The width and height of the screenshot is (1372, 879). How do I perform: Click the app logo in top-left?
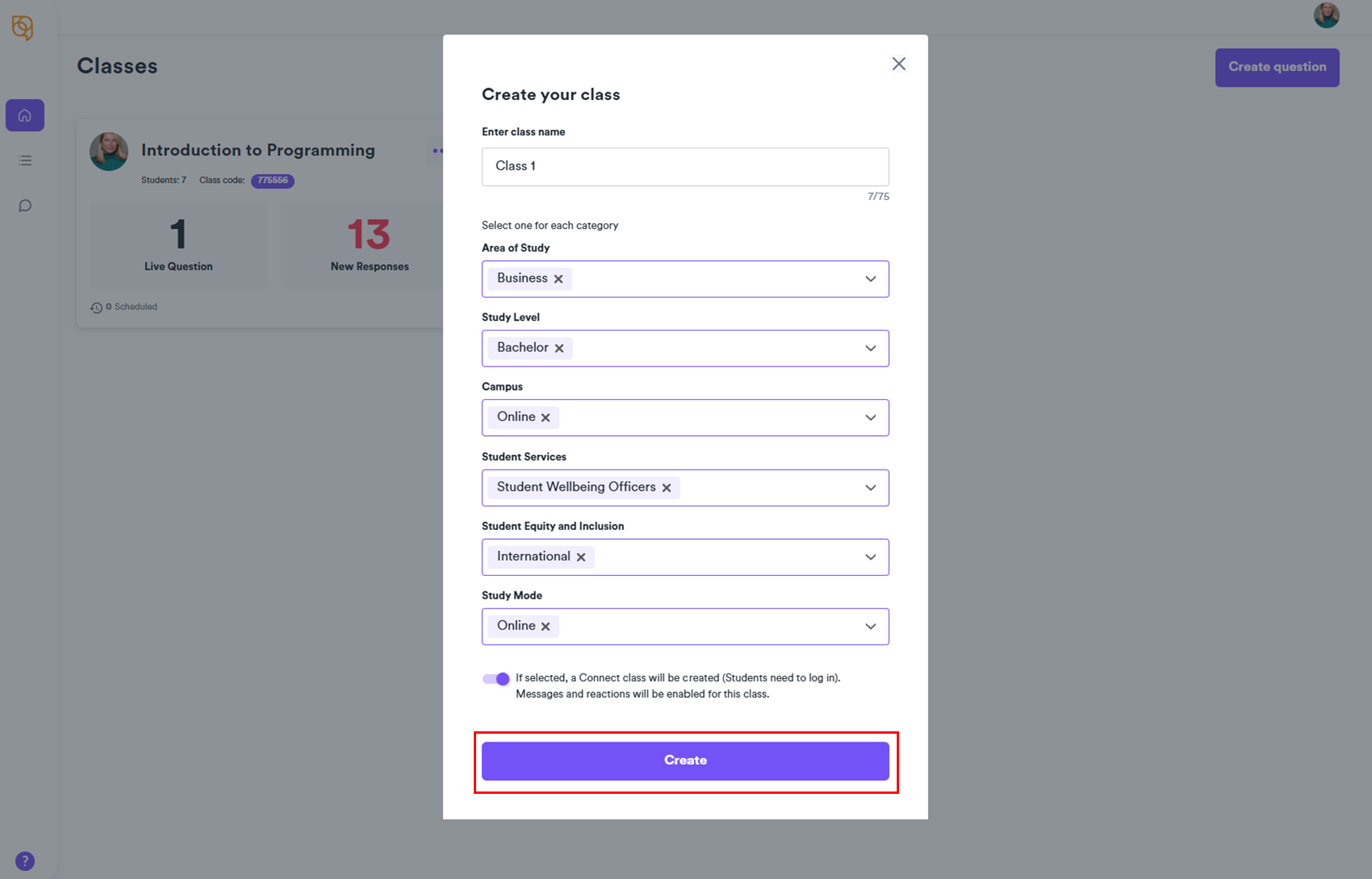pyautogui.click(x=23, y=28)
